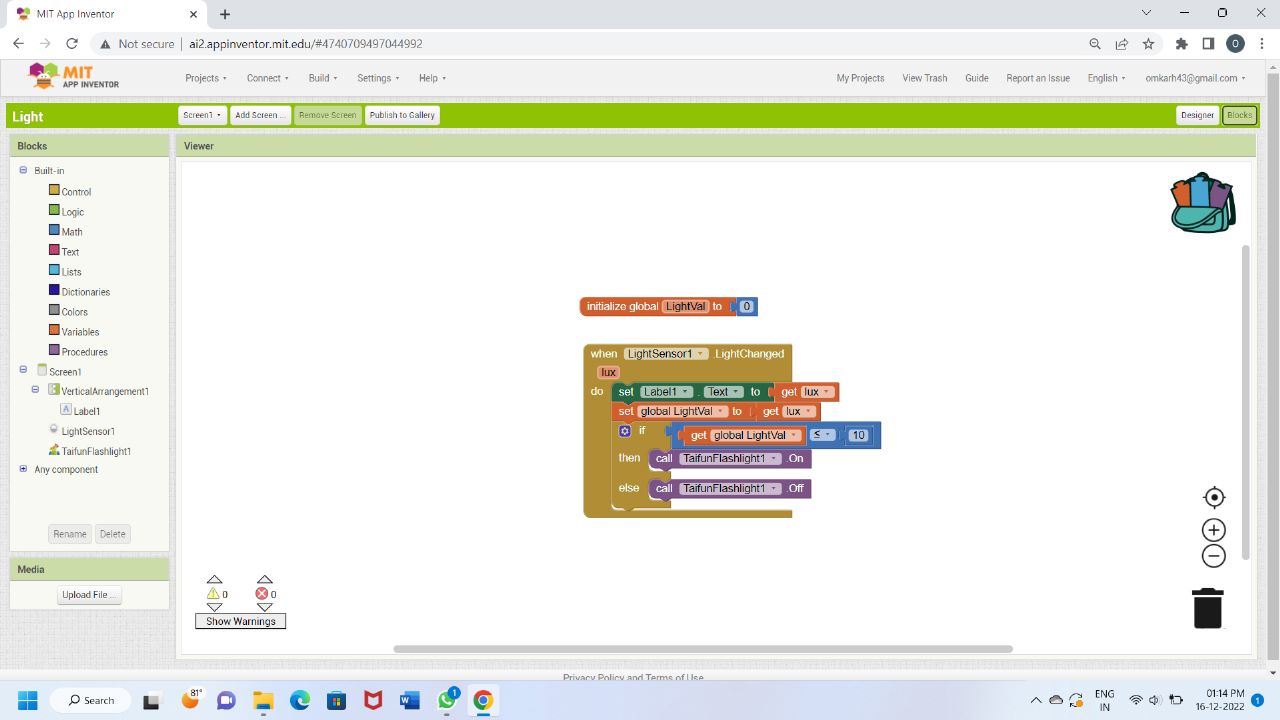Click the Upload File button
The image size is (1280, 720).
(x=89, y=595)
